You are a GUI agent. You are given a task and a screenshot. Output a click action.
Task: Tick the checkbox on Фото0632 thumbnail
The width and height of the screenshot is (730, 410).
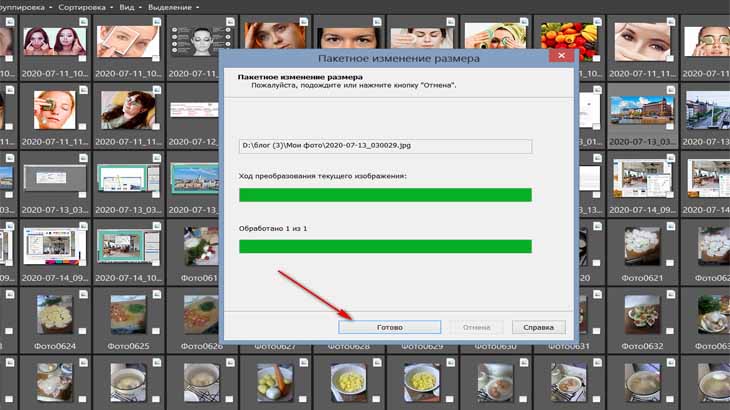[670, 331]
